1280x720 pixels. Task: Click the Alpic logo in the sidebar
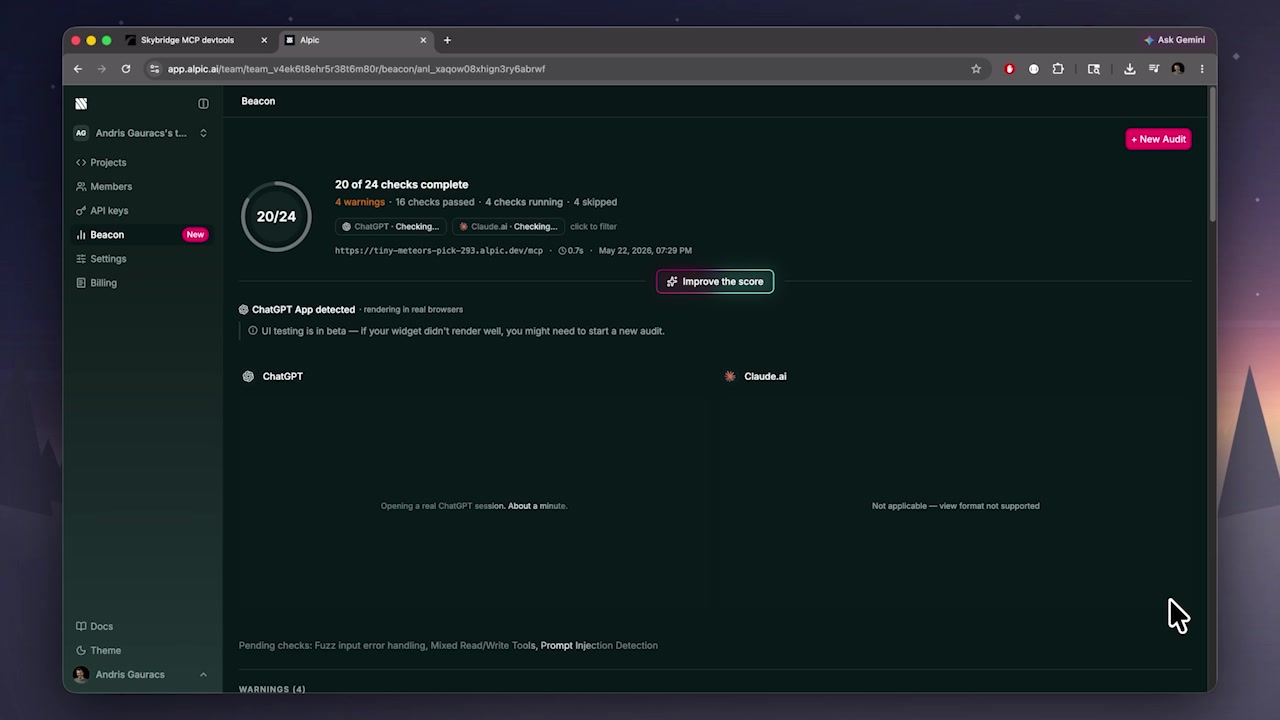(81, 103)
